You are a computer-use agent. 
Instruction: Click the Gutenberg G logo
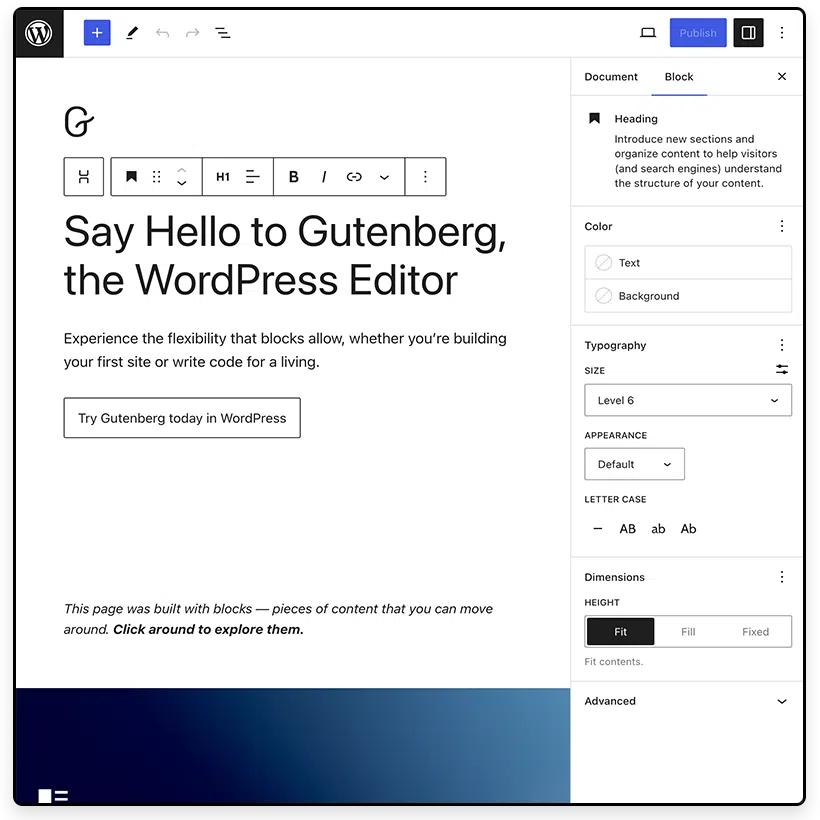coord(79,121)
